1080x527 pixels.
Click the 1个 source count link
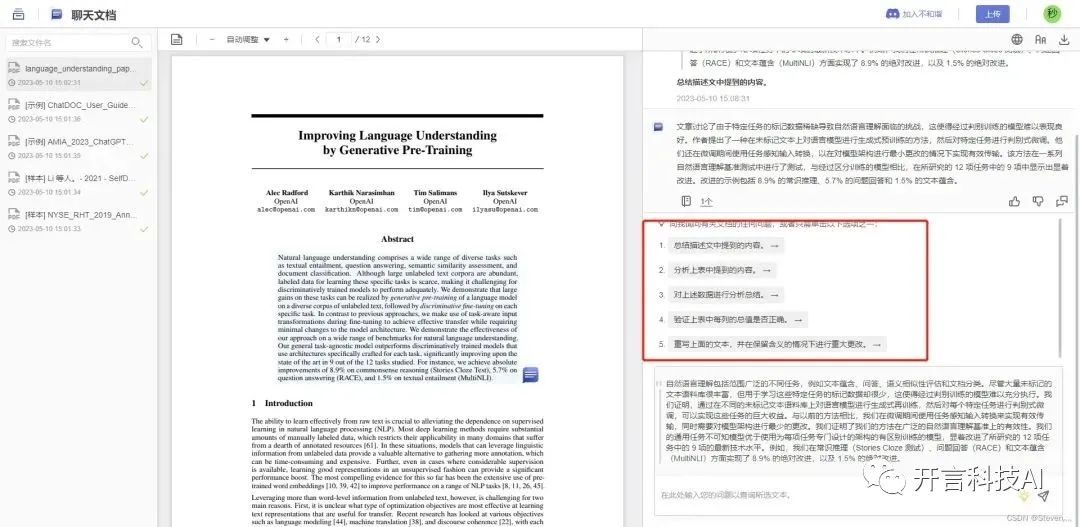click(706, 202)
